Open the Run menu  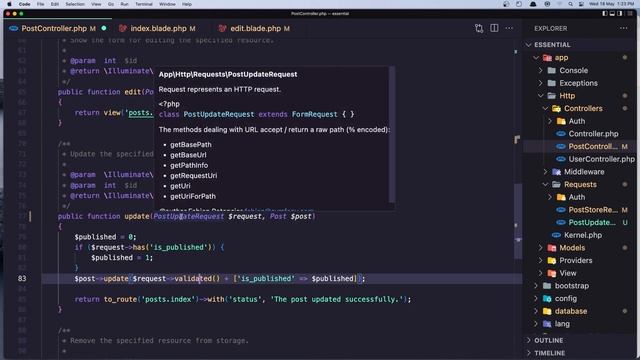tap(124, 4)
